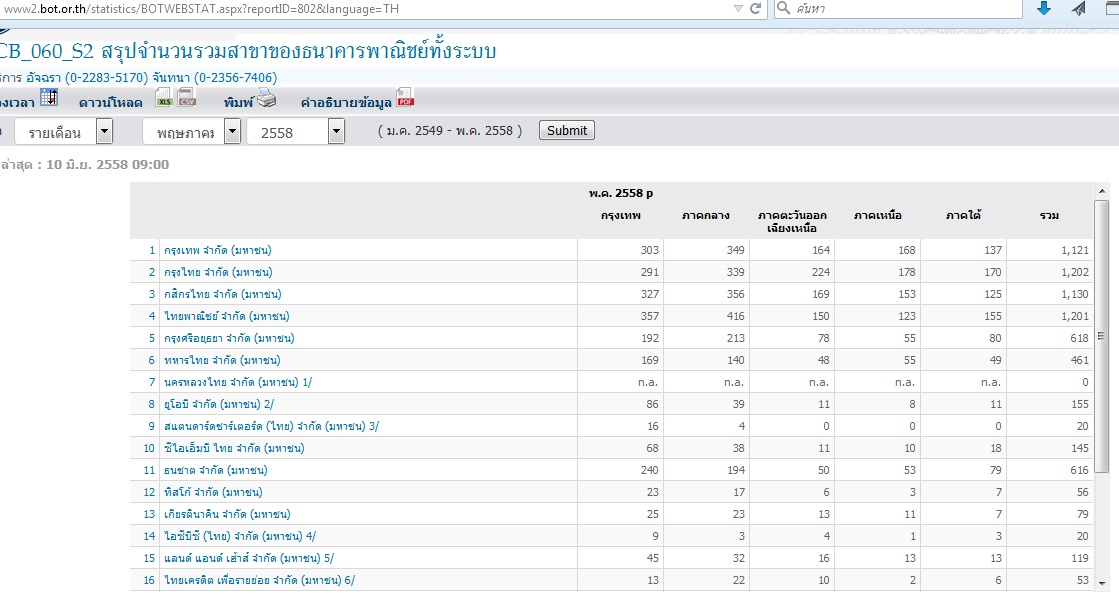Image resolution: width=1119 pixels, height=599 pixels.
Task: Click magnifier icon in search box
Action: point(784,9)
